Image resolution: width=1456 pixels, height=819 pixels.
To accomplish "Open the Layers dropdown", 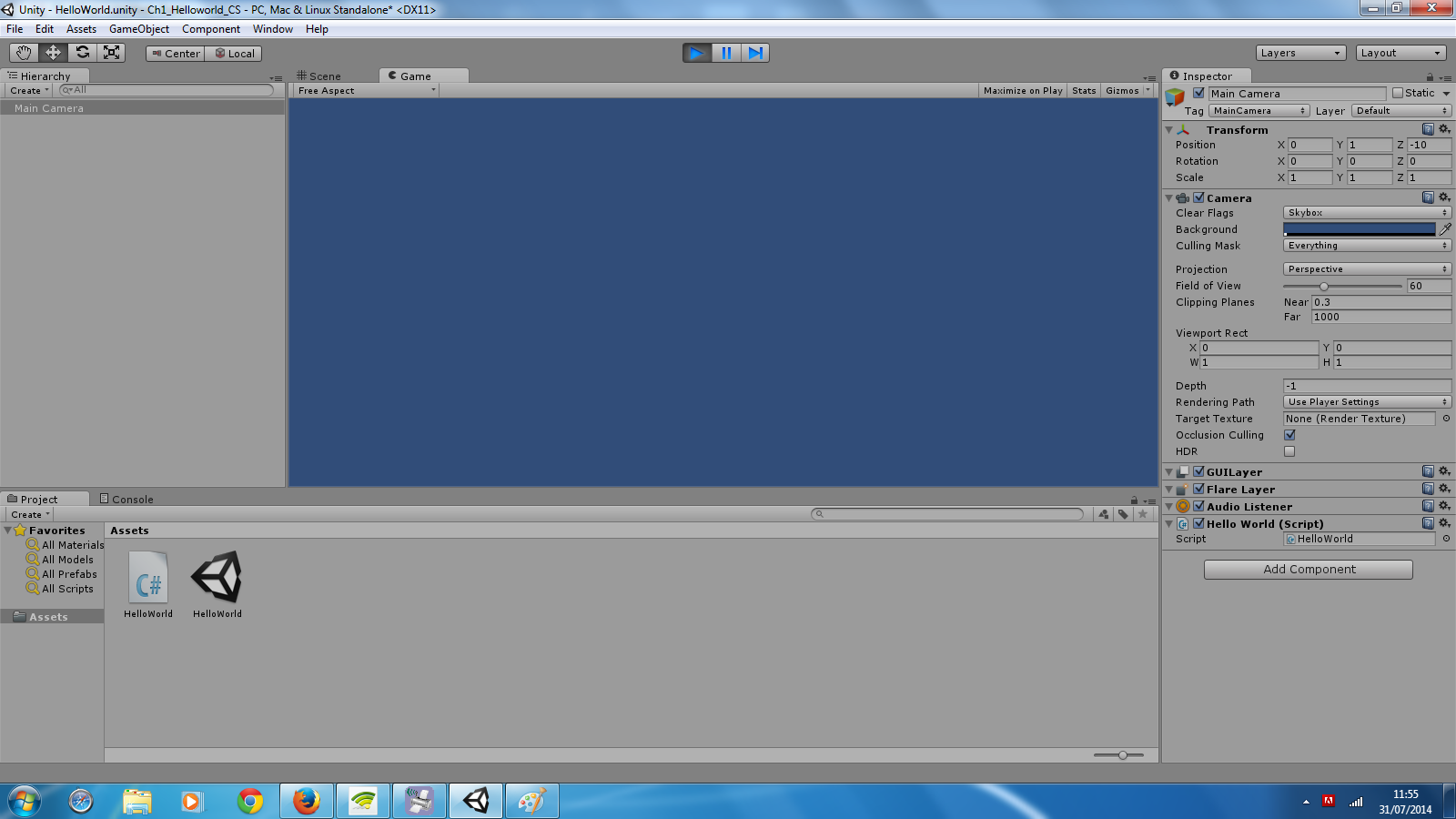I will [x=1300, y=53].
